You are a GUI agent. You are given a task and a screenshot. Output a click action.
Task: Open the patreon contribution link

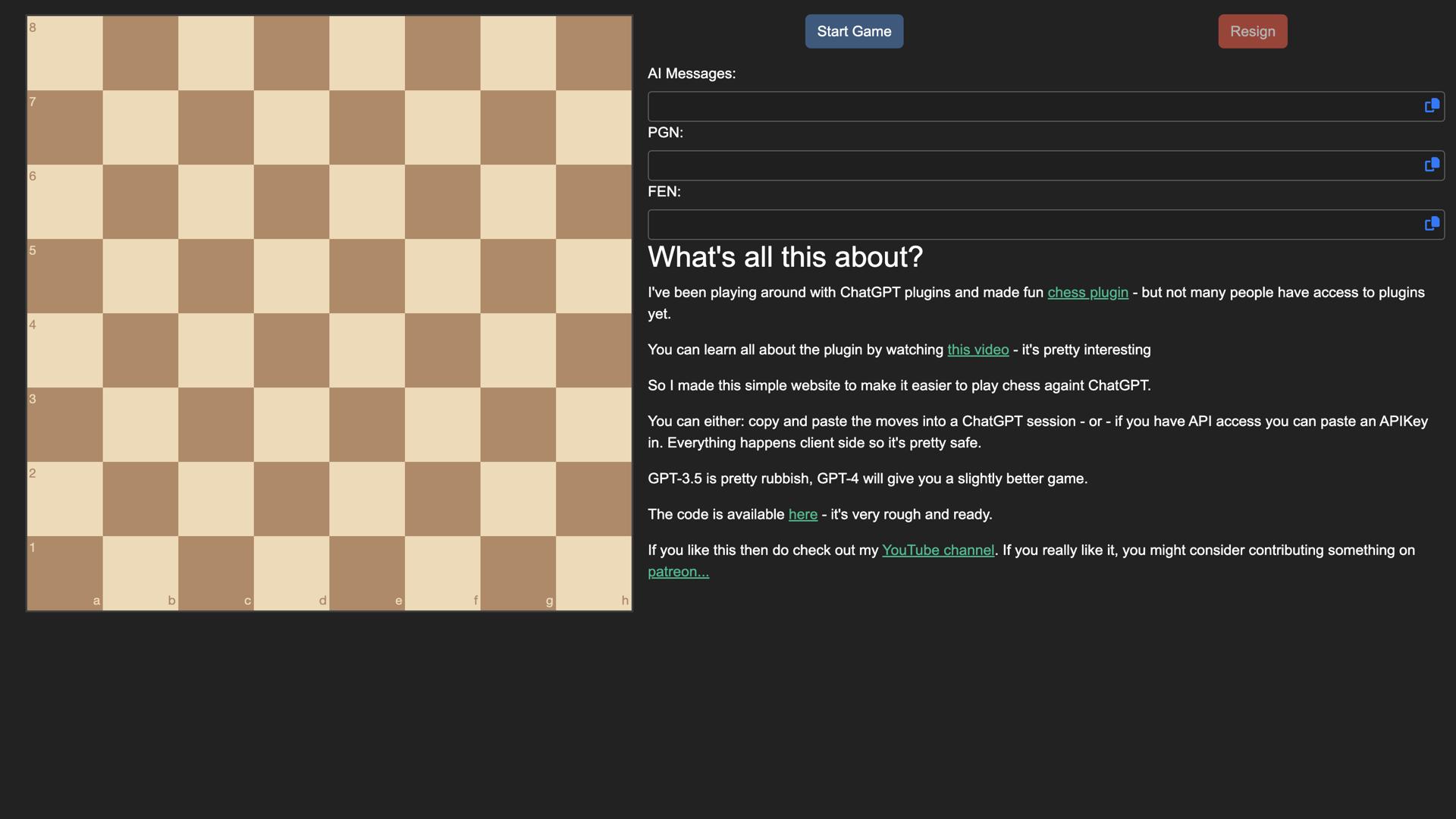(x=678, y=571)
